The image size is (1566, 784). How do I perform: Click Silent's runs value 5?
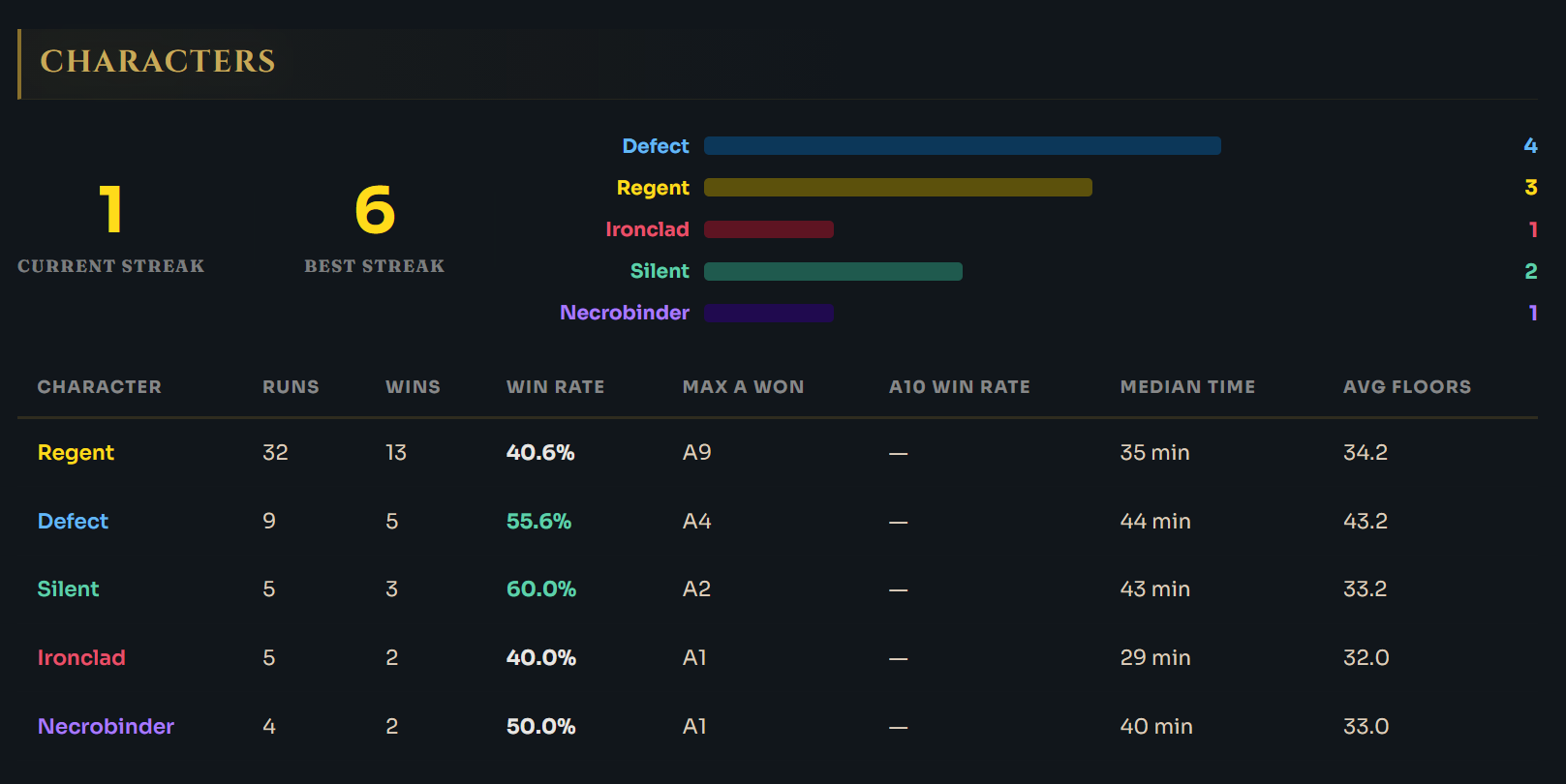[269, 589]
